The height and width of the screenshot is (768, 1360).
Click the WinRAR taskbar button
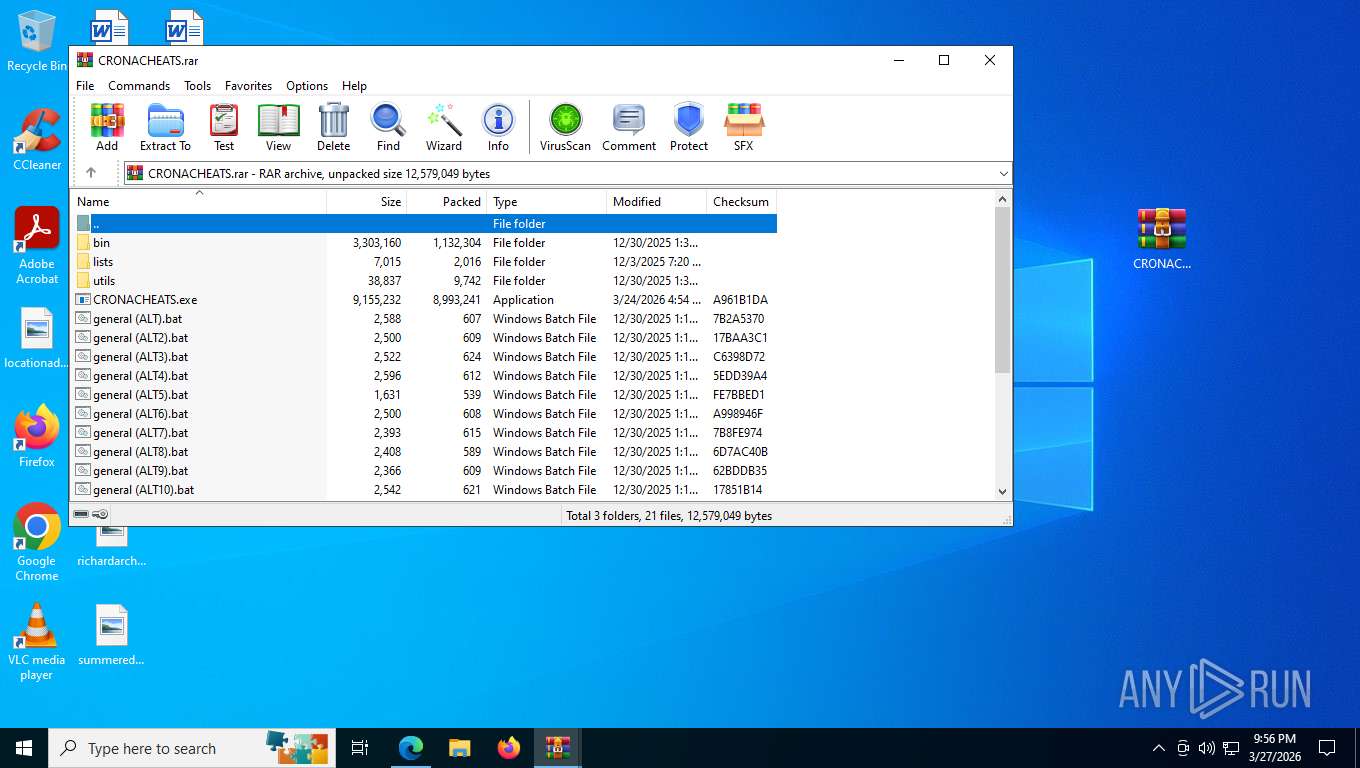coord(558,748)
